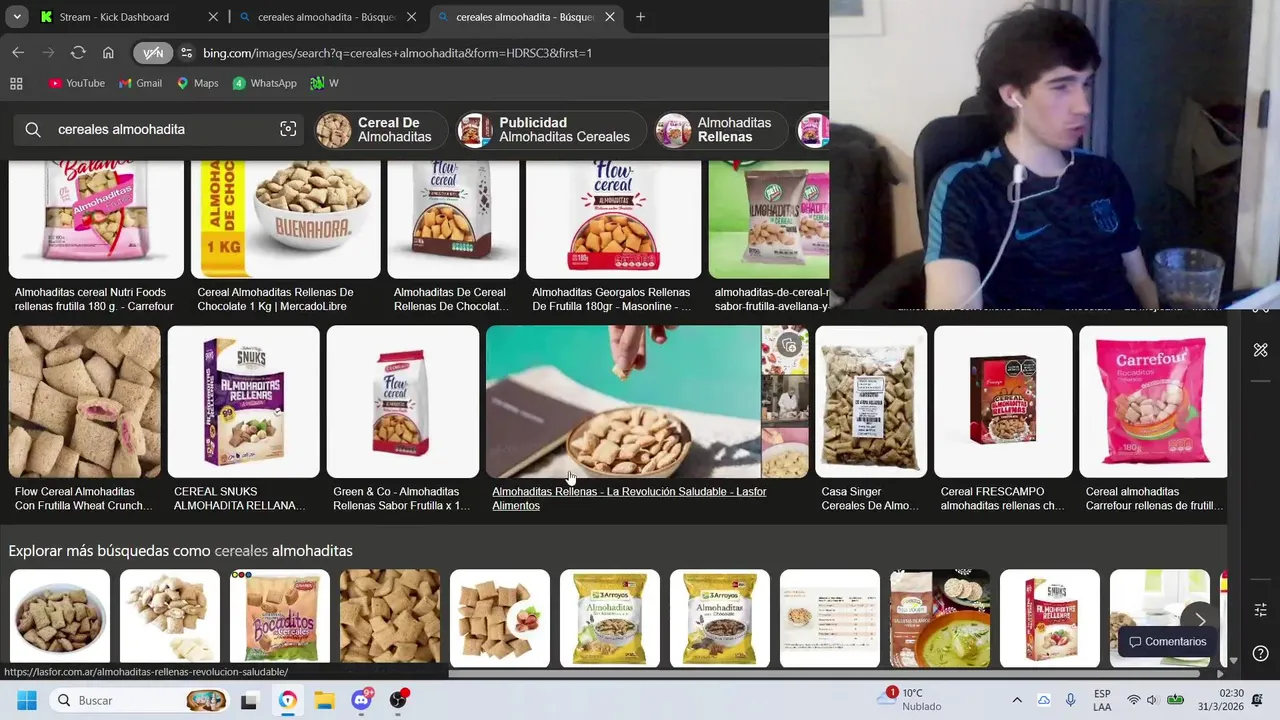Viewport: 1280px width, 720px height.
Task: Expand the hidden system tray icons
Action: tap(1017, 700)
